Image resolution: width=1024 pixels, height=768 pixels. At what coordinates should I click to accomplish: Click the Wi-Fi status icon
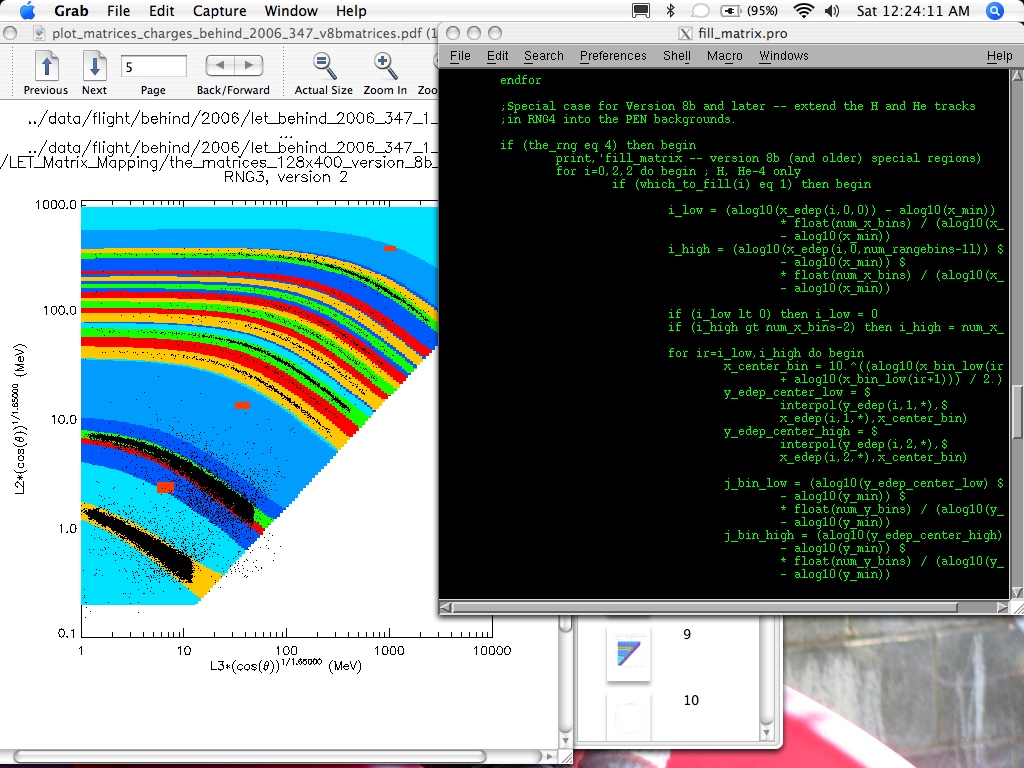tap(803, 10)
